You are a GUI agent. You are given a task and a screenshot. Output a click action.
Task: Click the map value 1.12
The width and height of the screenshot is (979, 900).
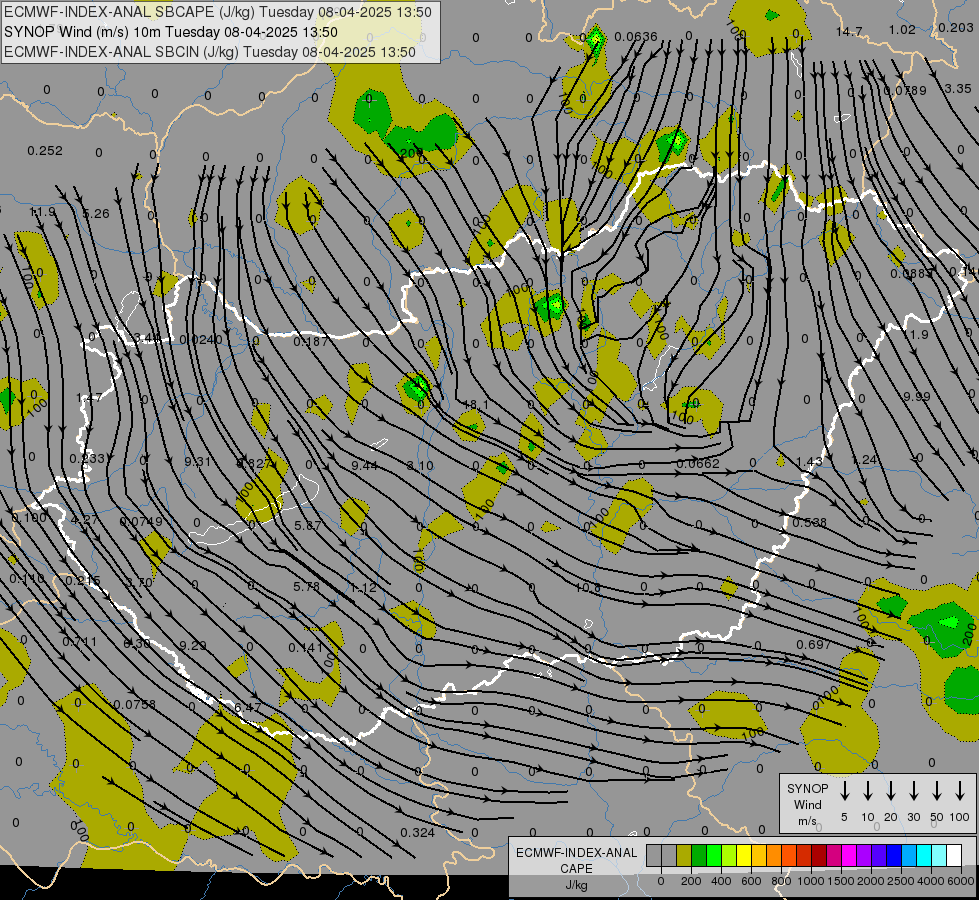click(x=363, y=588)
